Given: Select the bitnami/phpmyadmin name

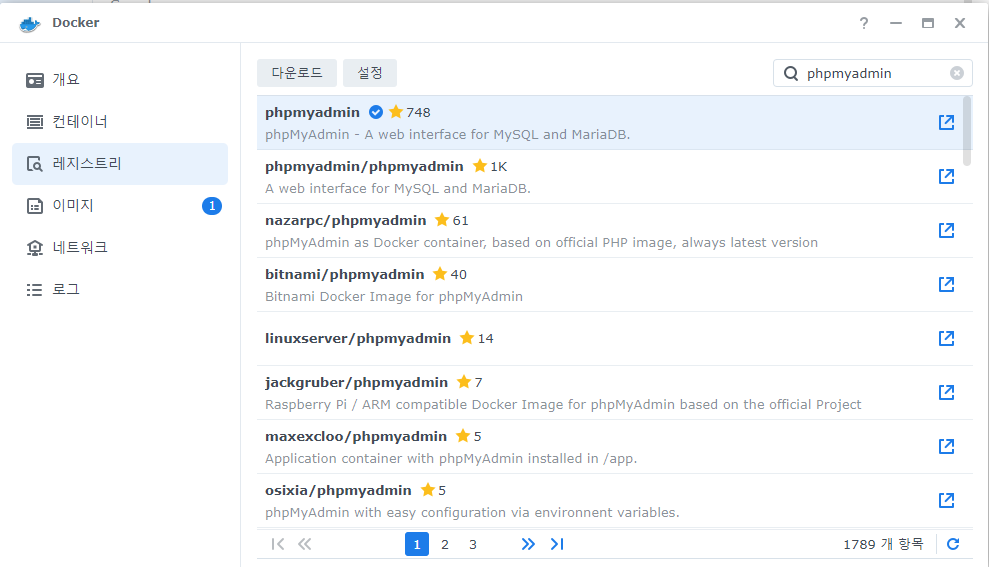Looking at the screenshot, I should pos(344,274).
